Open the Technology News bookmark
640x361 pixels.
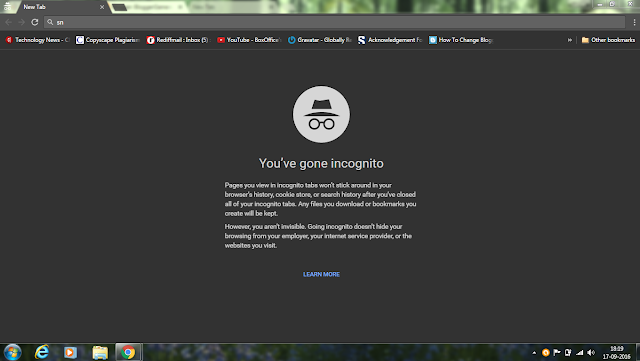click(38, 40)
